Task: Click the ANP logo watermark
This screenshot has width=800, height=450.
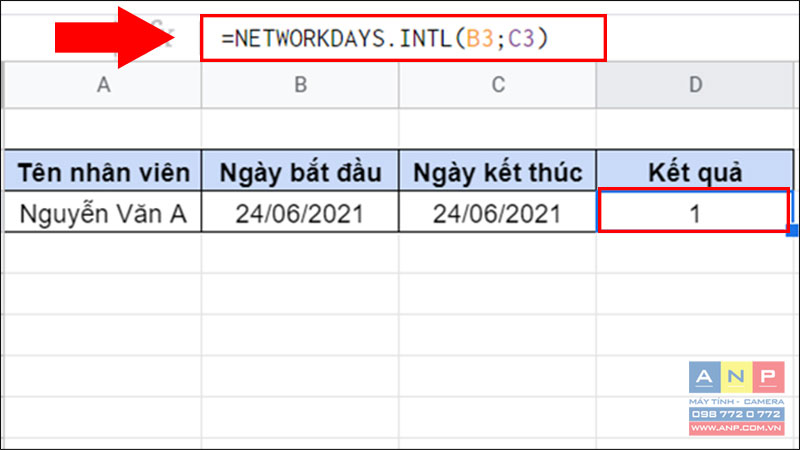Action: tap(734, 378)
